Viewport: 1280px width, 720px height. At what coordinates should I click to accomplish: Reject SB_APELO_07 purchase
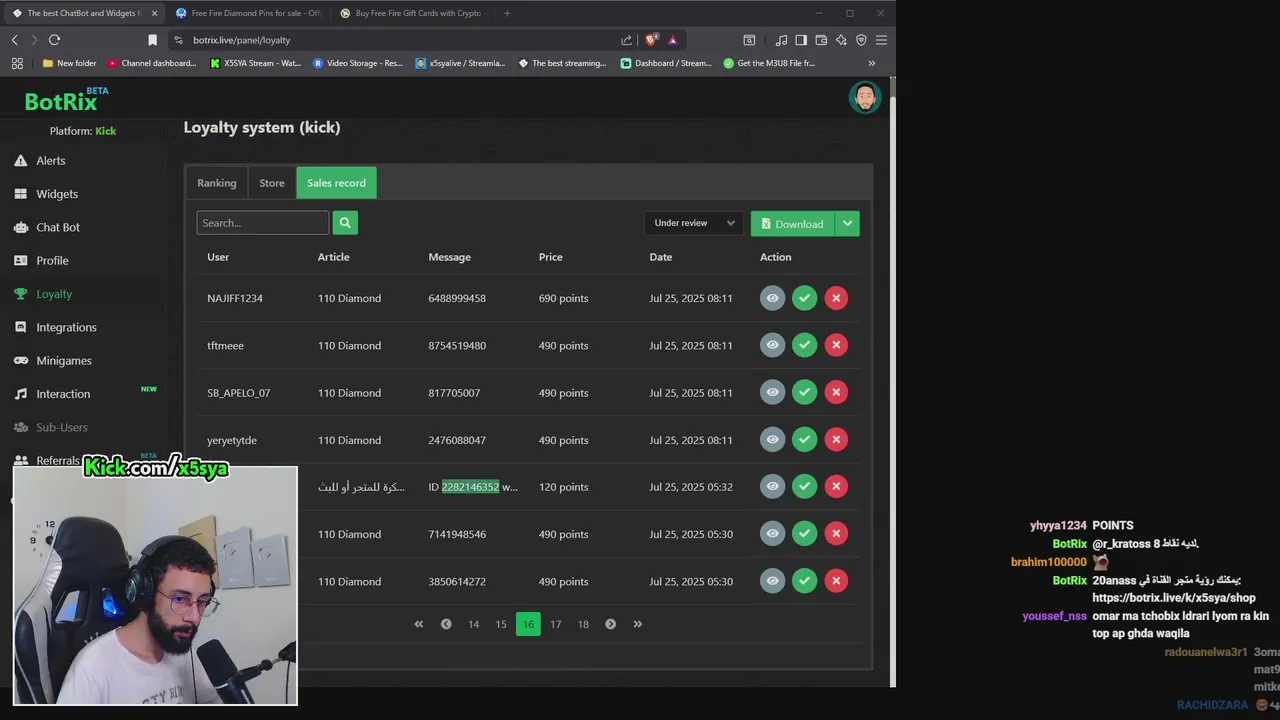tap(836, 392)
